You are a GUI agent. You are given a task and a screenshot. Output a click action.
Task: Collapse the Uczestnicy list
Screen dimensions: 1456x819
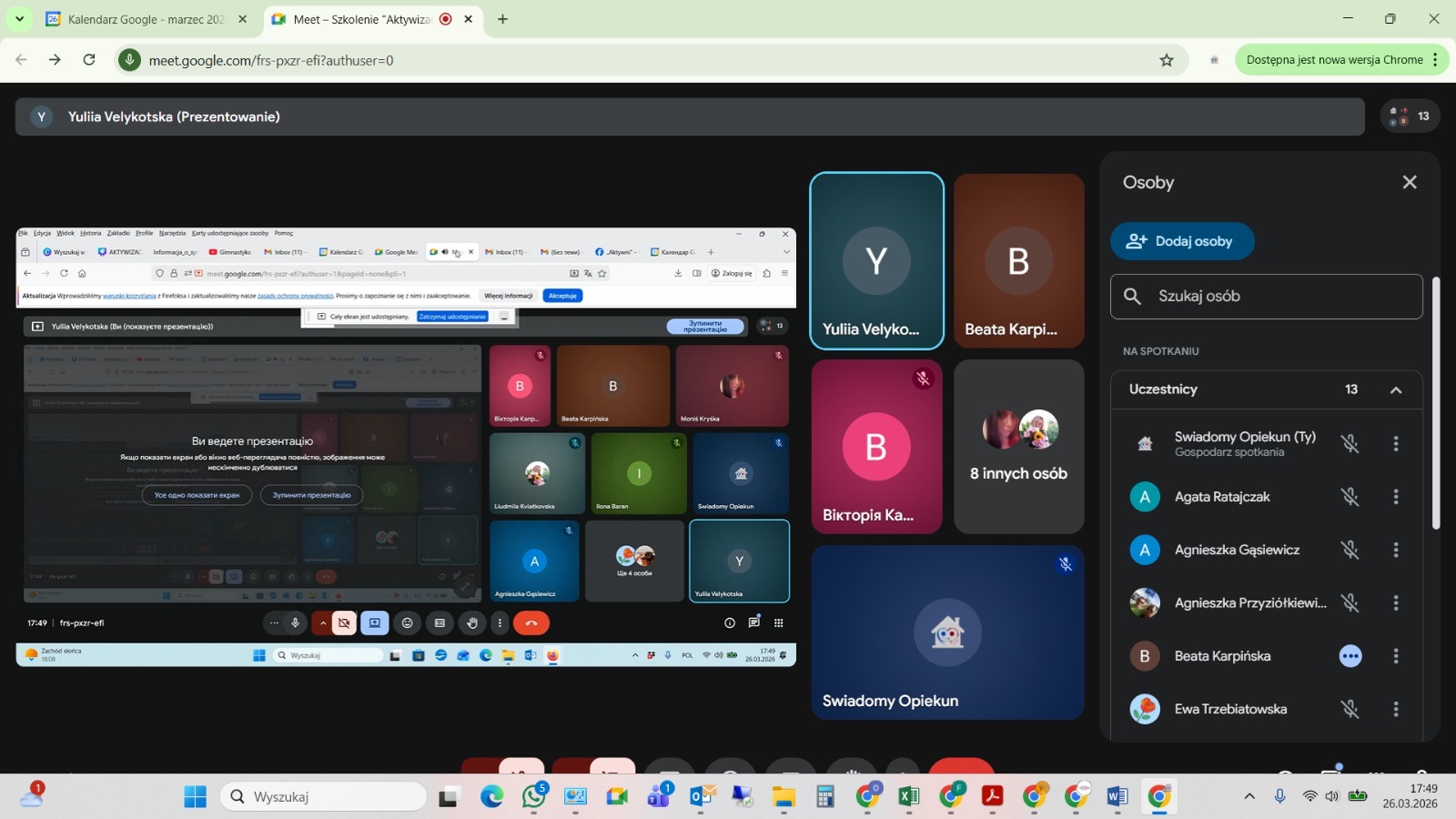pos(1395,389)
